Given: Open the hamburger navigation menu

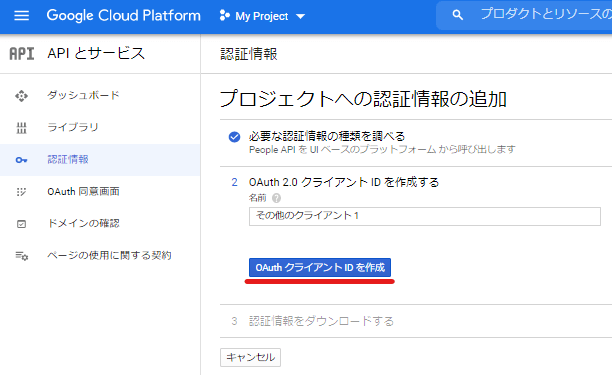Looking at the screenshot, I should point(21,16).
